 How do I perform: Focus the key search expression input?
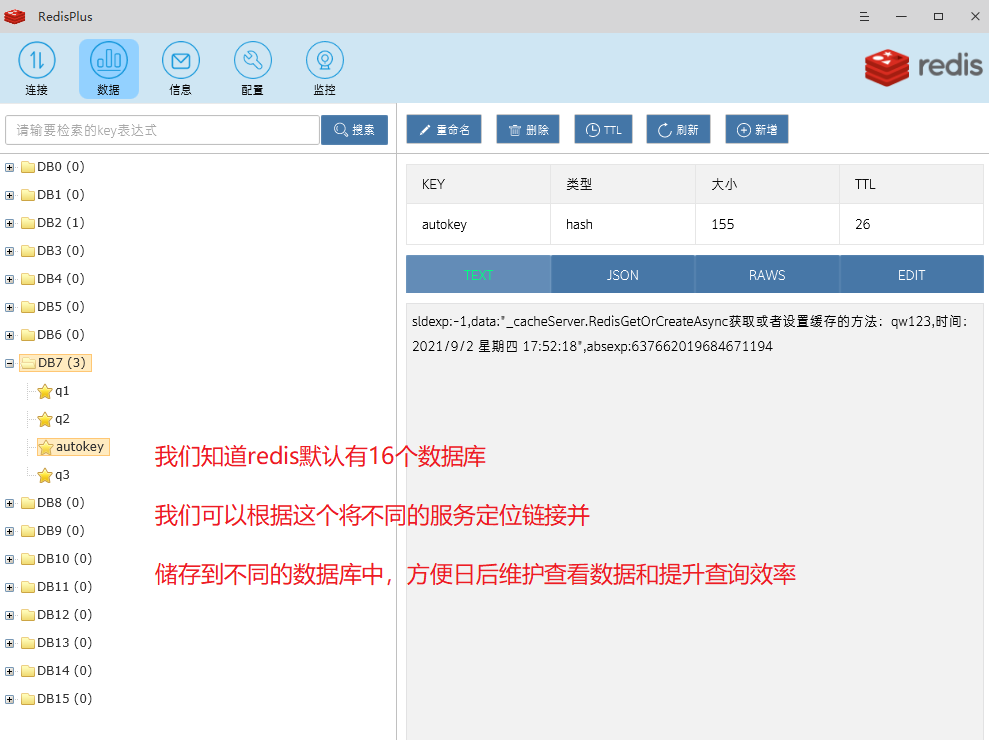(162, 130)
